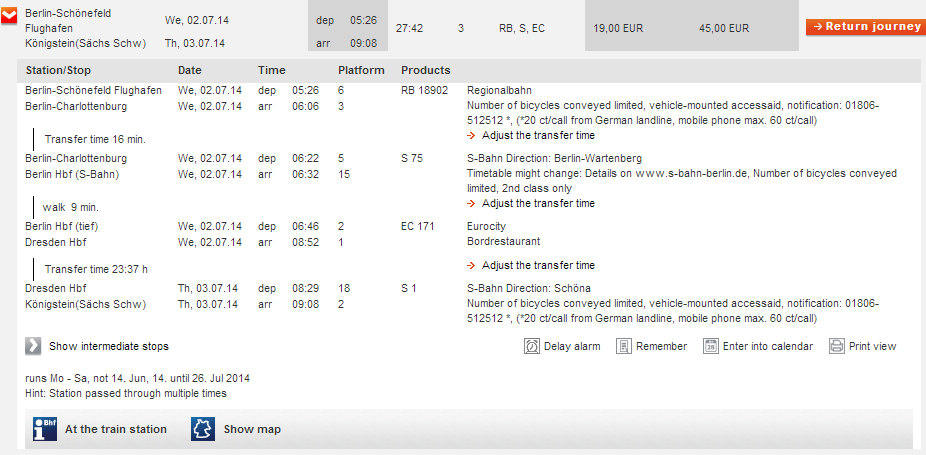Screen dimensions: 926x455
Task: Expand Show intermediate stops arrow
Action: 33,346
